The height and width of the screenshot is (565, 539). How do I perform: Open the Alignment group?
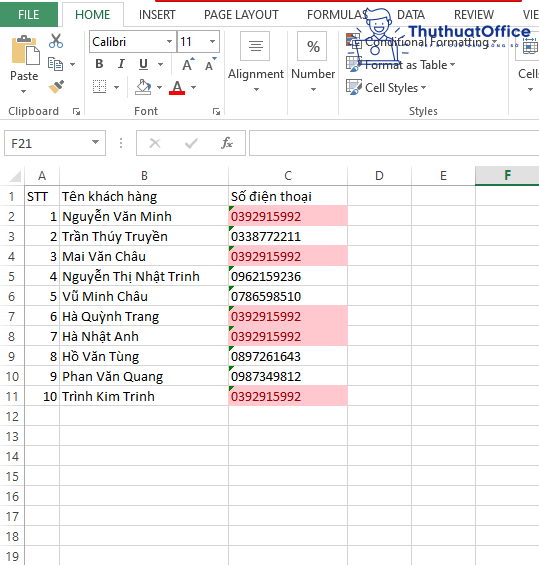click(x=256, y=61)
